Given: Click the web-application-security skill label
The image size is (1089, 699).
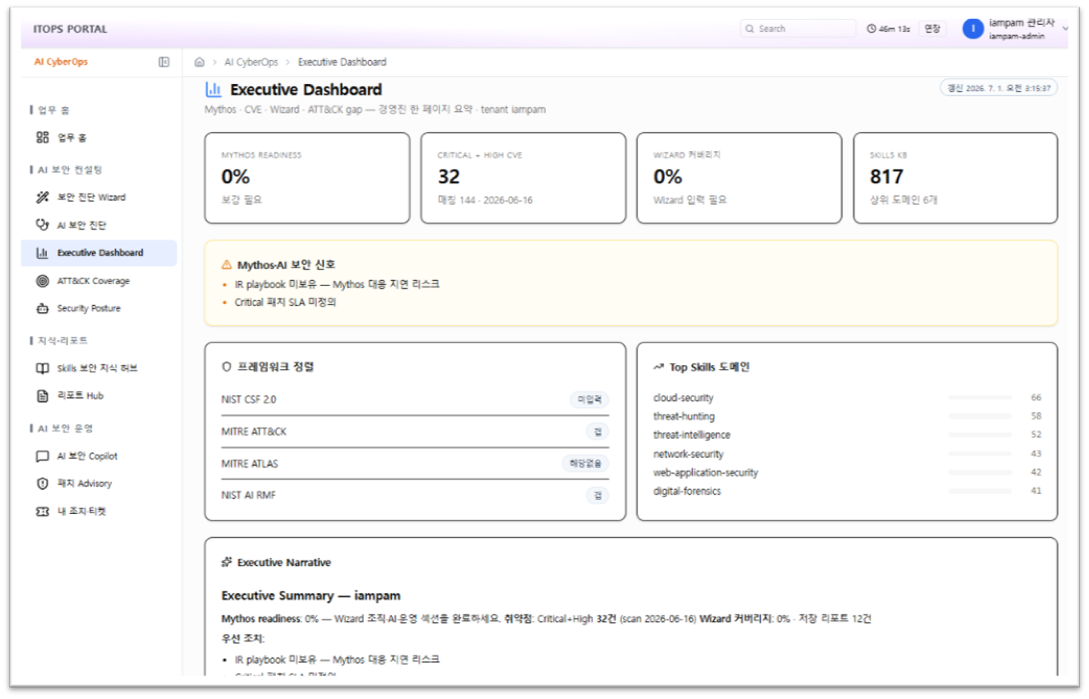Looking at the screenshot, I should [x=706, y=472].
